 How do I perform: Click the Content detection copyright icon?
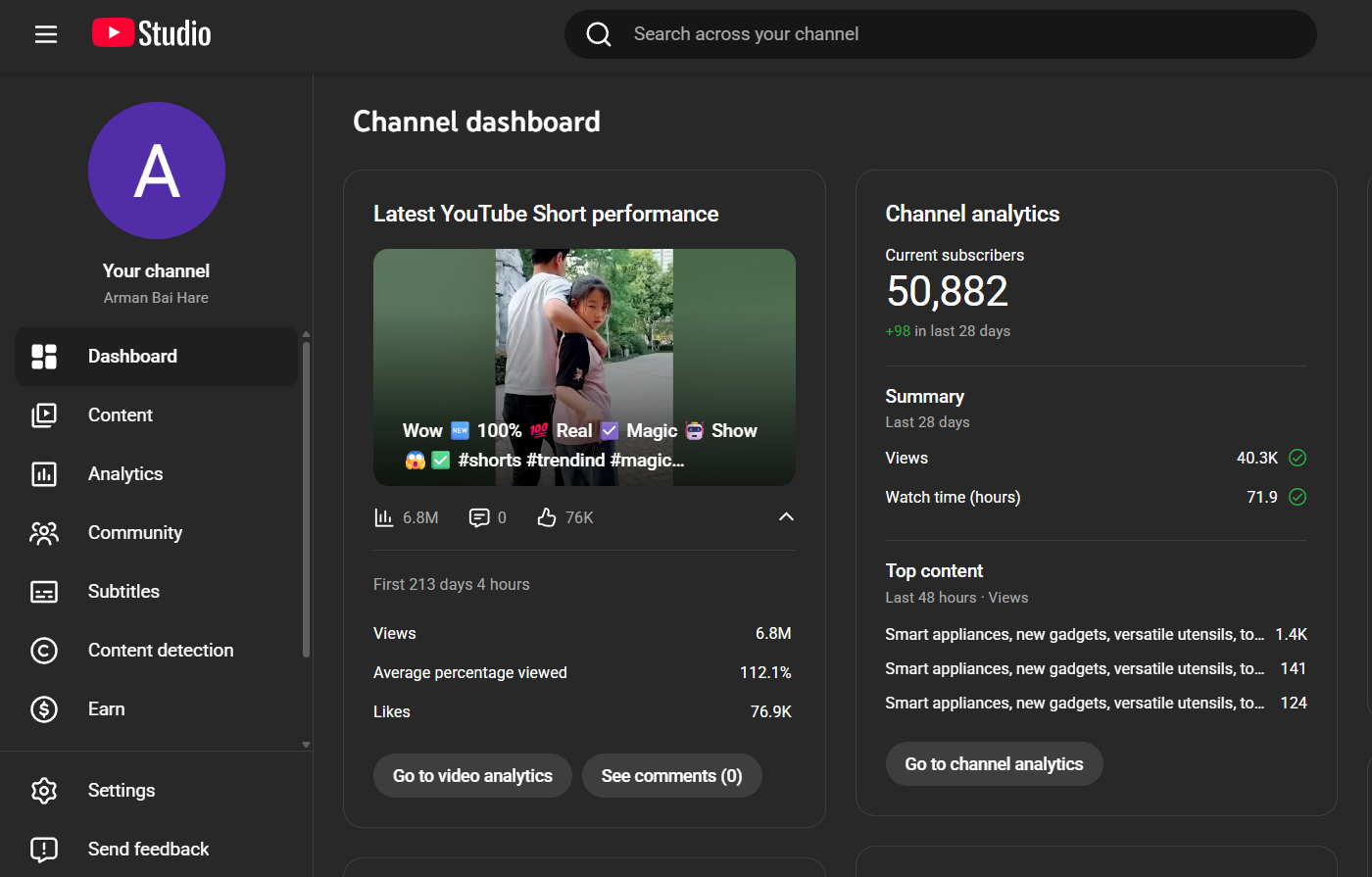pos(44,651)
